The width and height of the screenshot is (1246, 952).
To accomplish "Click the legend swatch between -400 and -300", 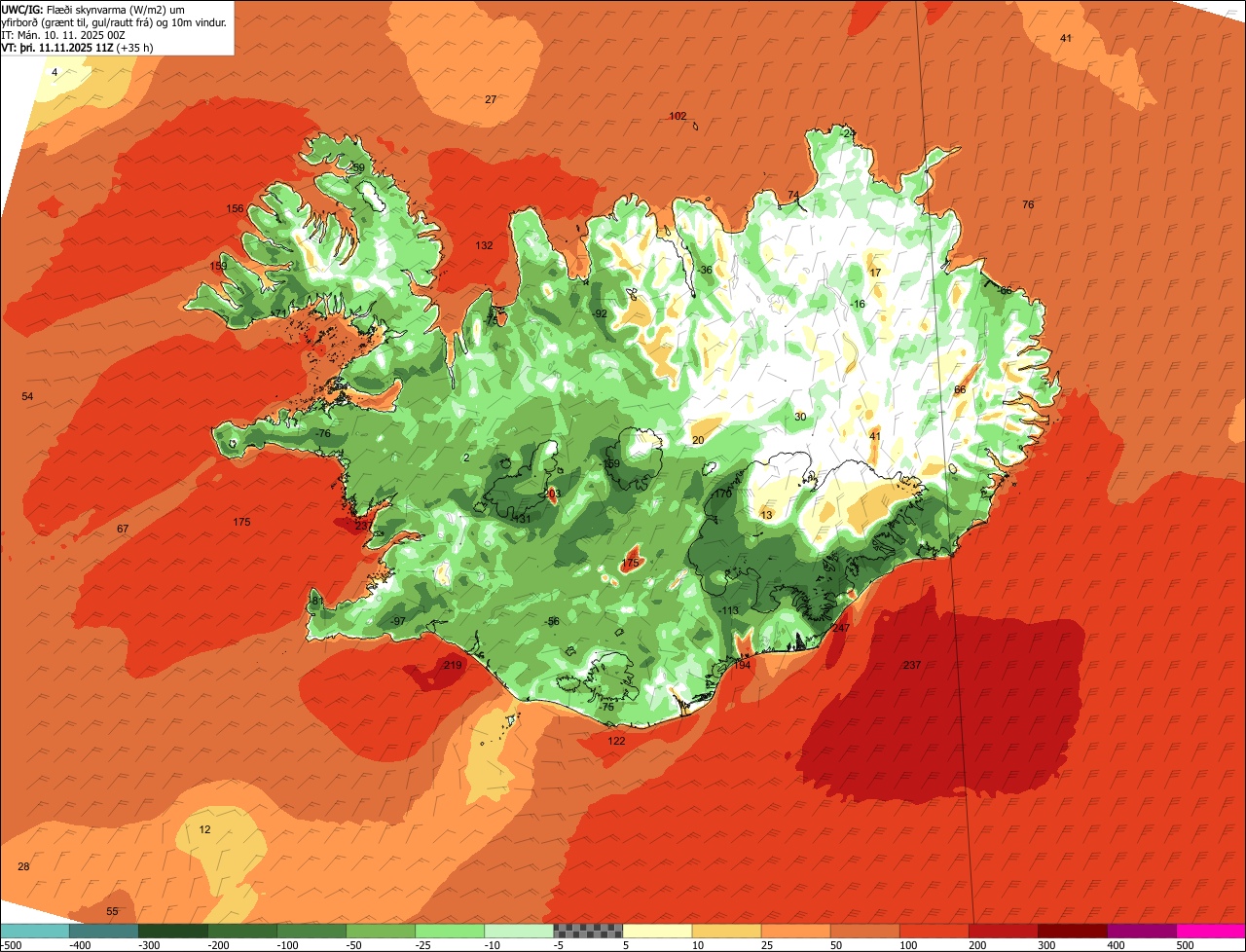I will pyautogui.click(x=104, y=931).
